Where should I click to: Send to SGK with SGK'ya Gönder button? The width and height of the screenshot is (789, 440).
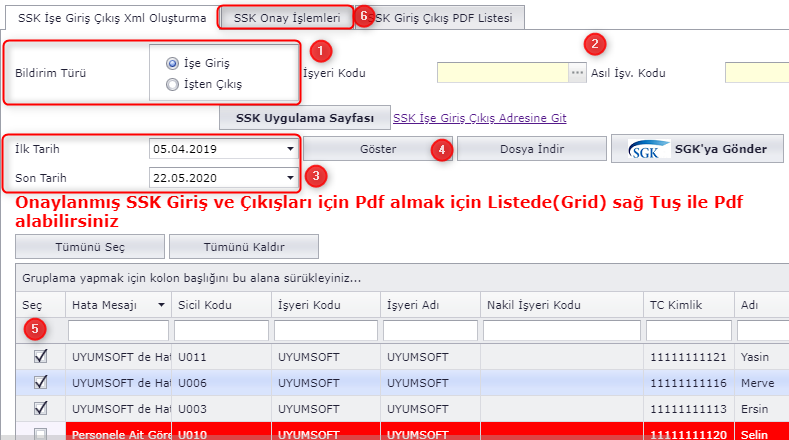pyautogui.click(x=697, y=149)
